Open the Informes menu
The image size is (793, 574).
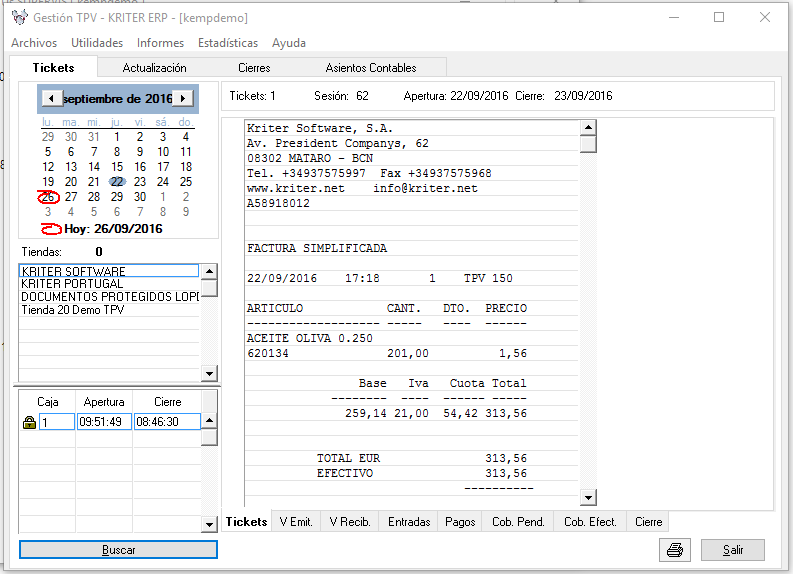160,43
